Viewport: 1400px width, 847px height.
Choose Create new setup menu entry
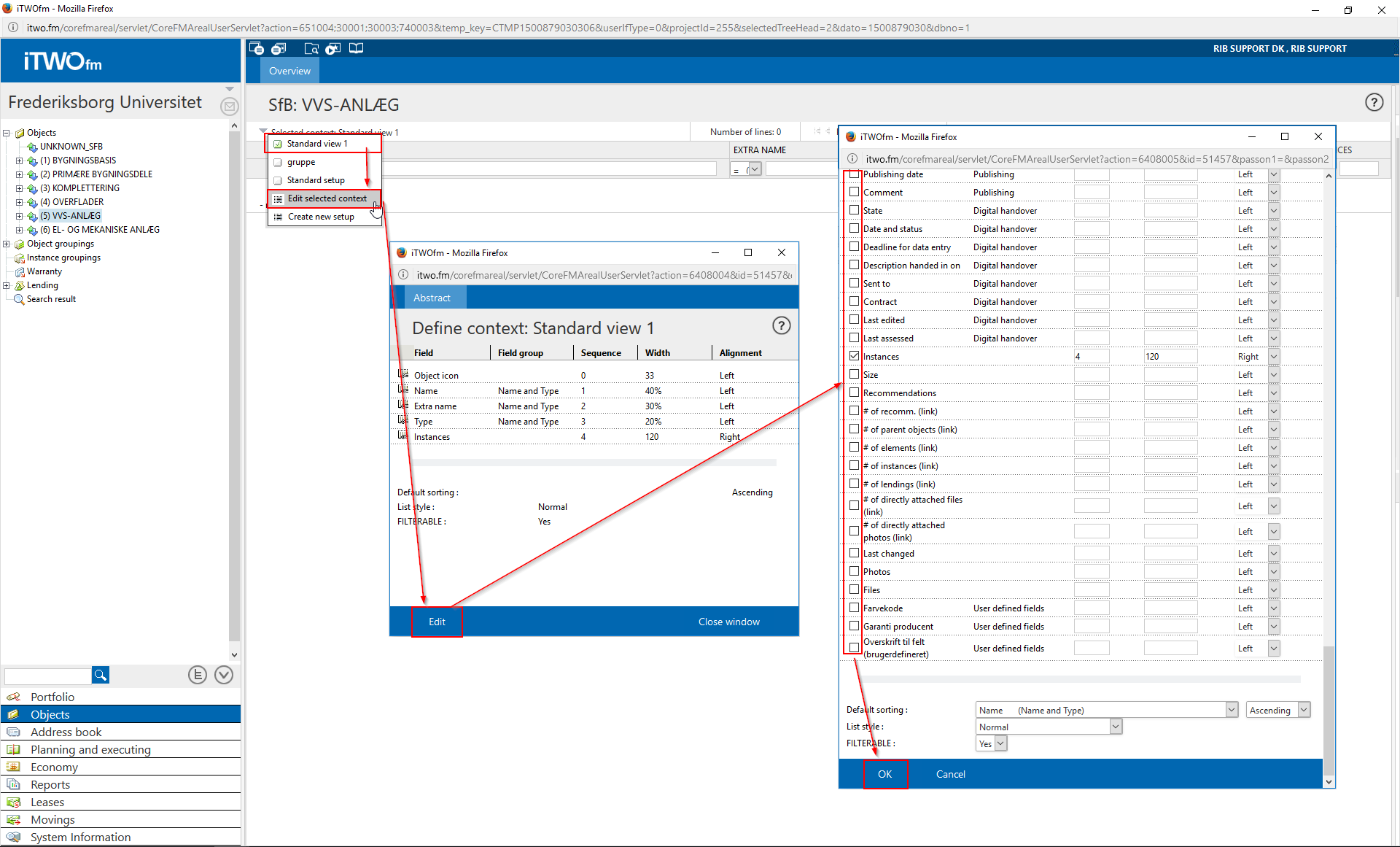(x=321, y=217)
